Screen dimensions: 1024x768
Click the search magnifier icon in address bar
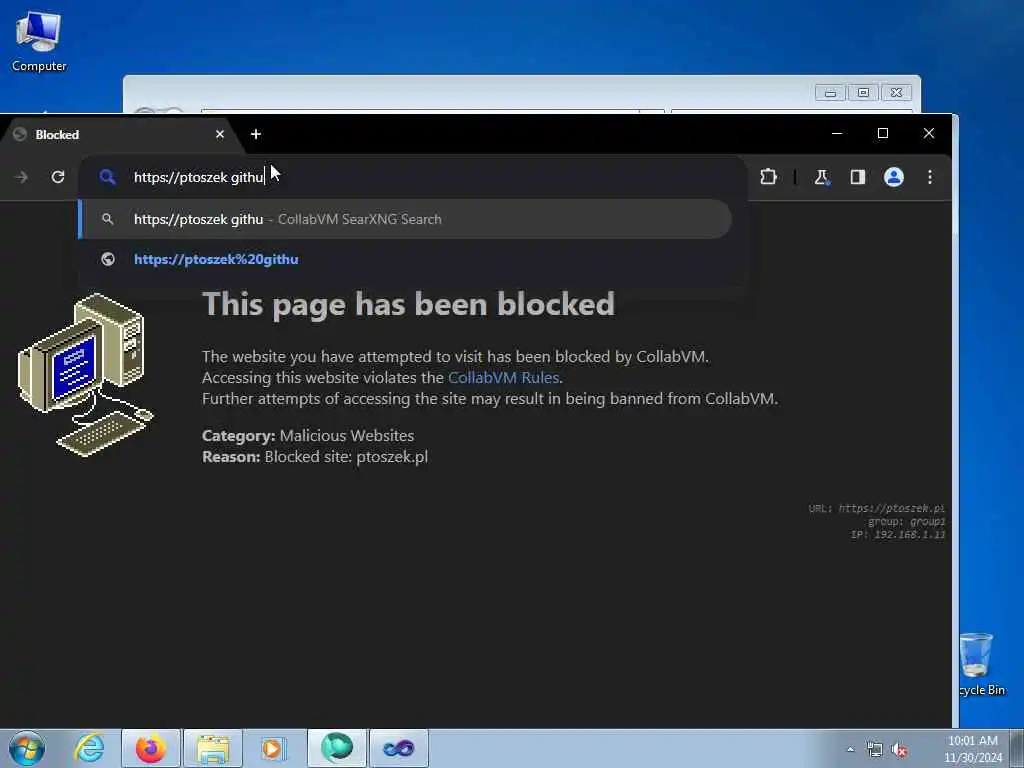click(108, 177)
